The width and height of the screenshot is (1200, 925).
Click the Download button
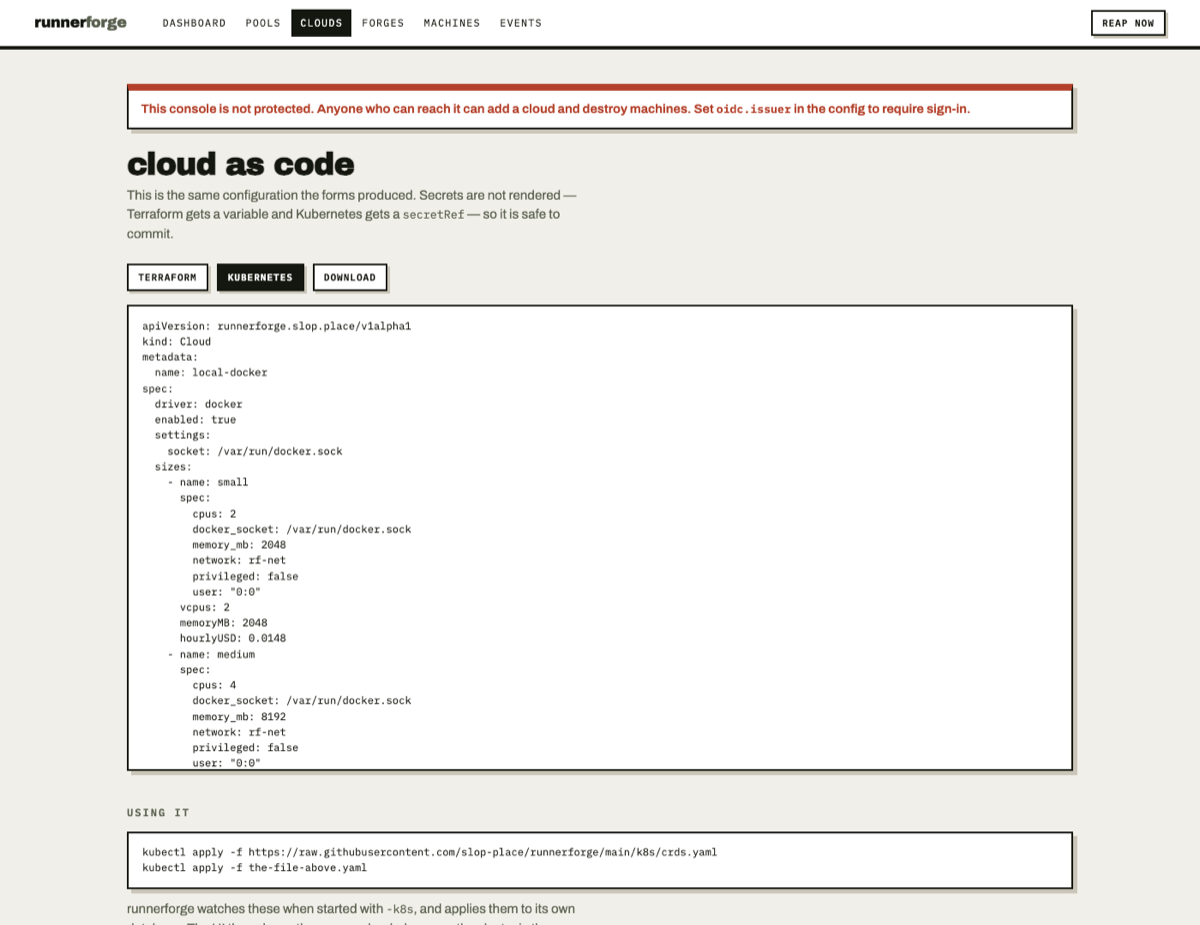pyautogui.click(x=350, y=277)
